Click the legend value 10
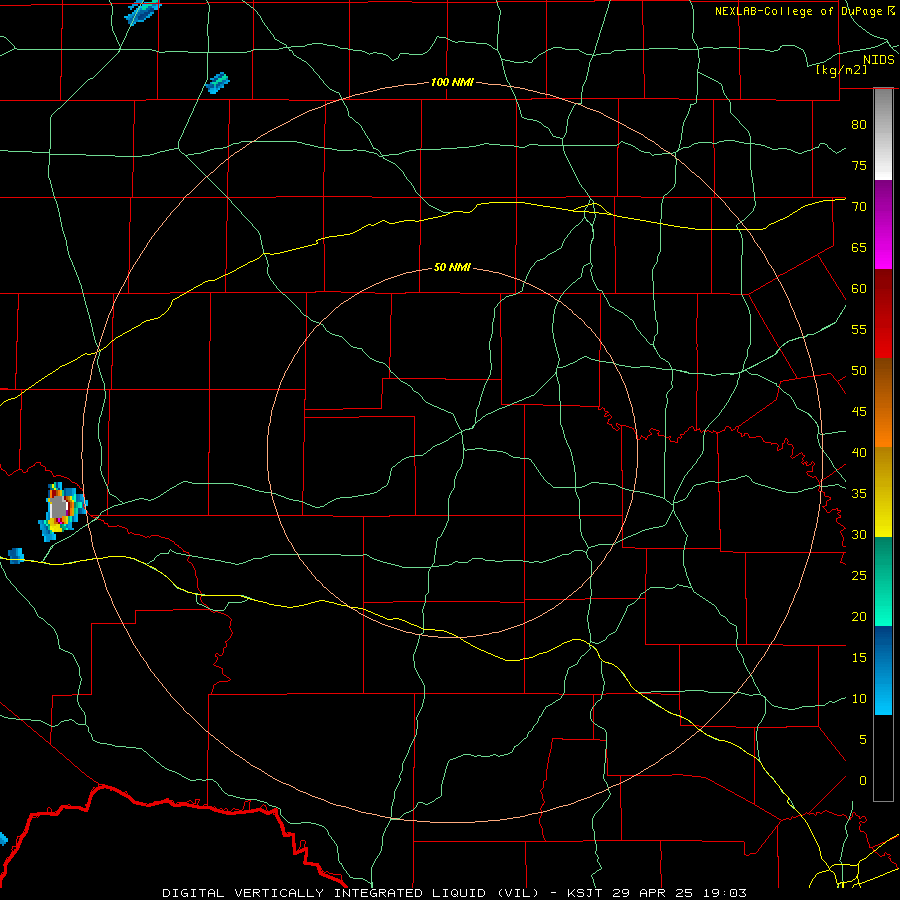Viewport: 900px width, 900px height. click(859, 699)
